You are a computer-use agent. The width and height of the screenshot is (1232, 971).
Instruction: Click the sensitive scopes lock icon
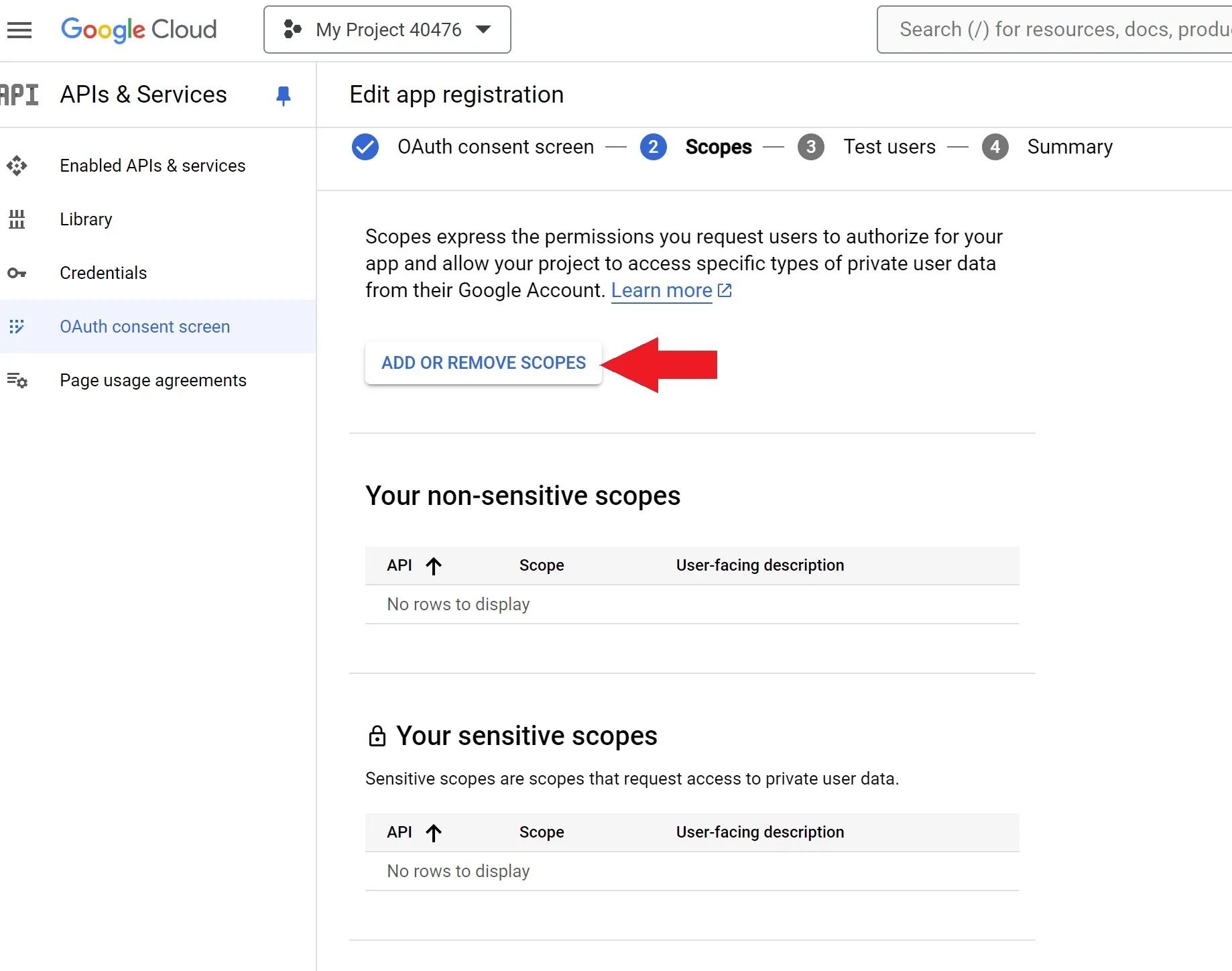click(377, 736)
